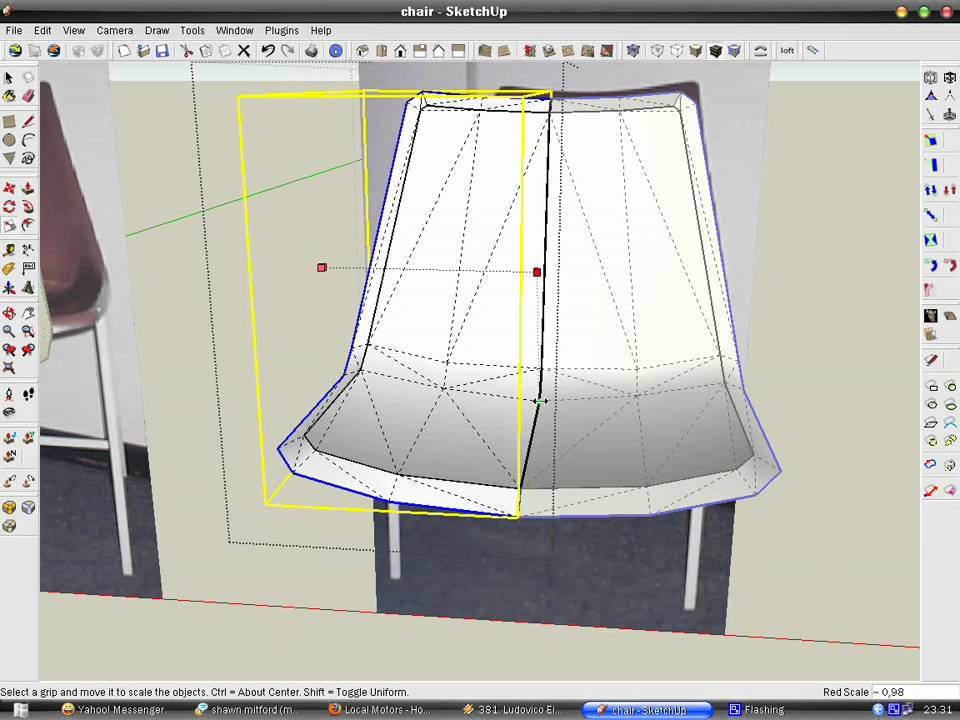
Task: Open Model Info blue icon
Action: coord(336,51)
